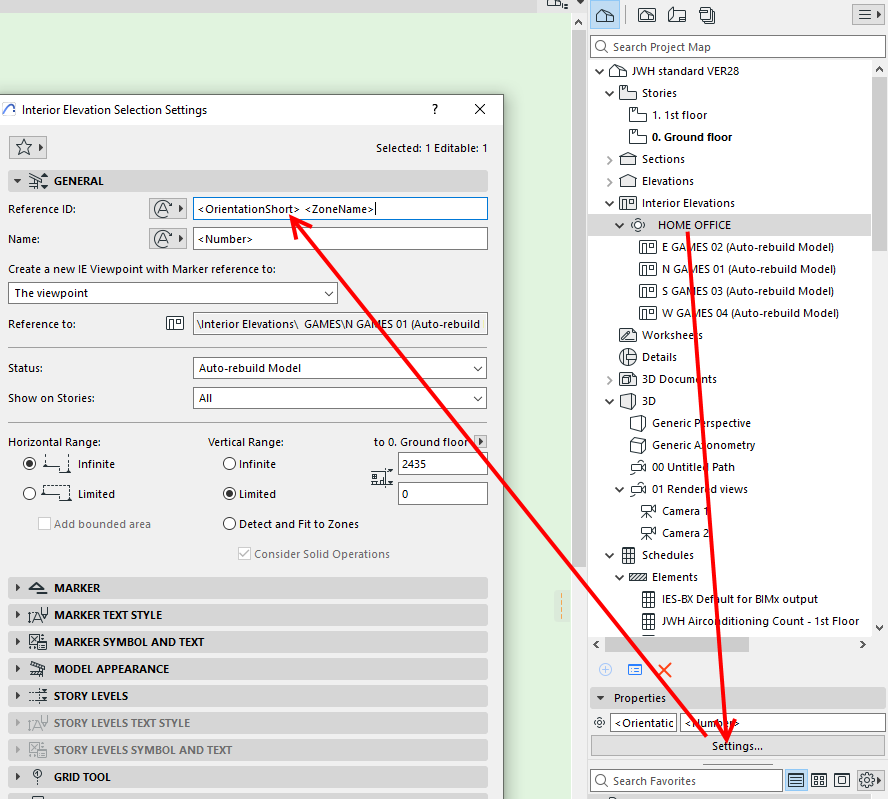888x799 pixels.
Task: Click the Search Project Map field
Action: click(x=737, y=47)
